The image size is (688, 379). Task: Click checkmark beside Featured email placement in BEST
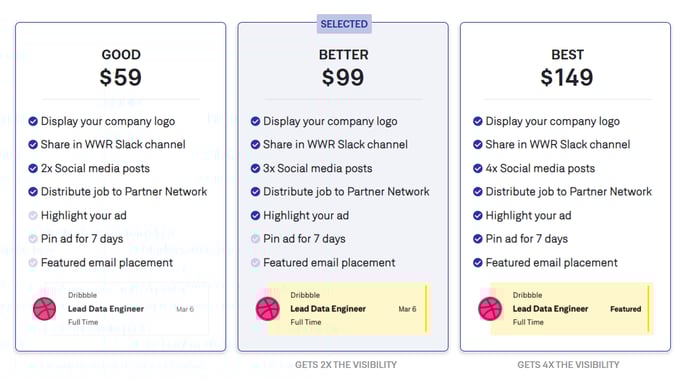point(478,263)
